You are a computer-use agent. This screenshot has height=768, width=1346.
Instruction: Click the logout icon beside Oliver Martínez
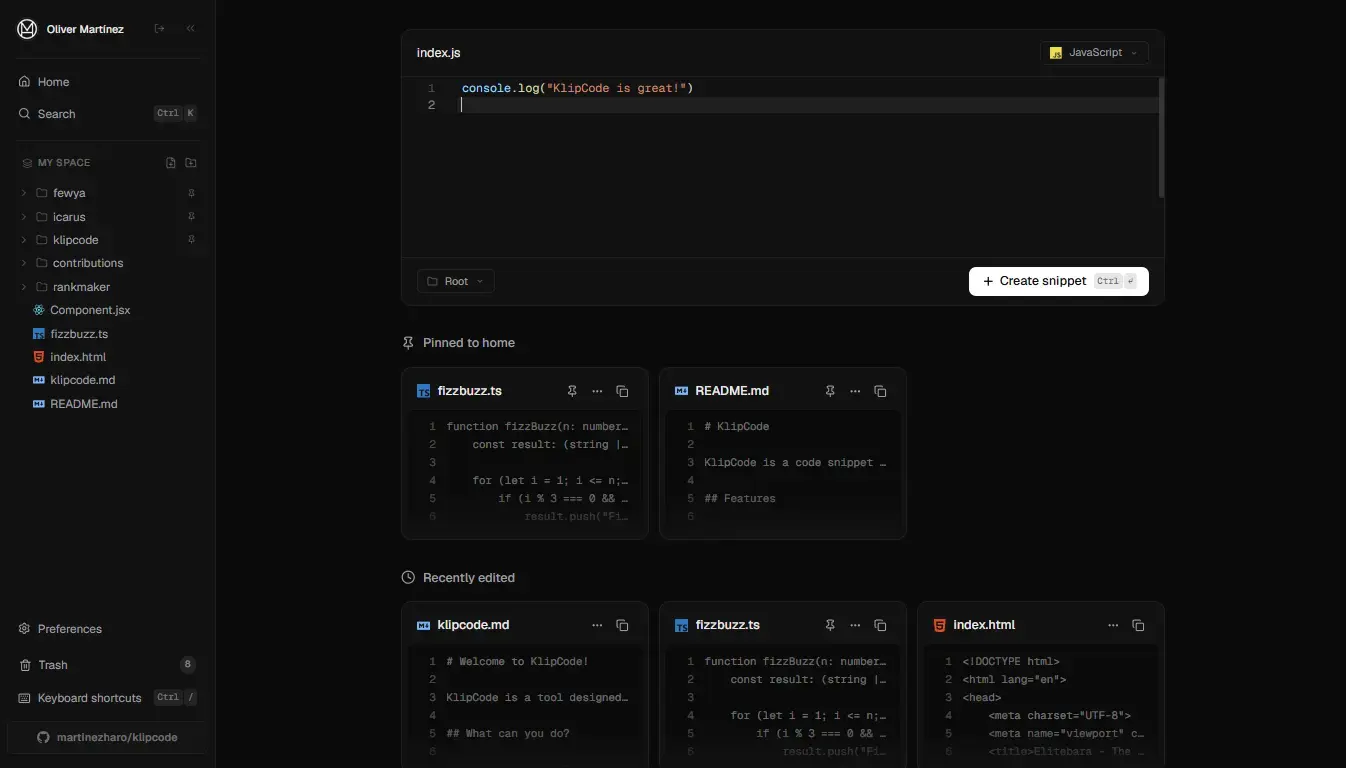point(159,29)
